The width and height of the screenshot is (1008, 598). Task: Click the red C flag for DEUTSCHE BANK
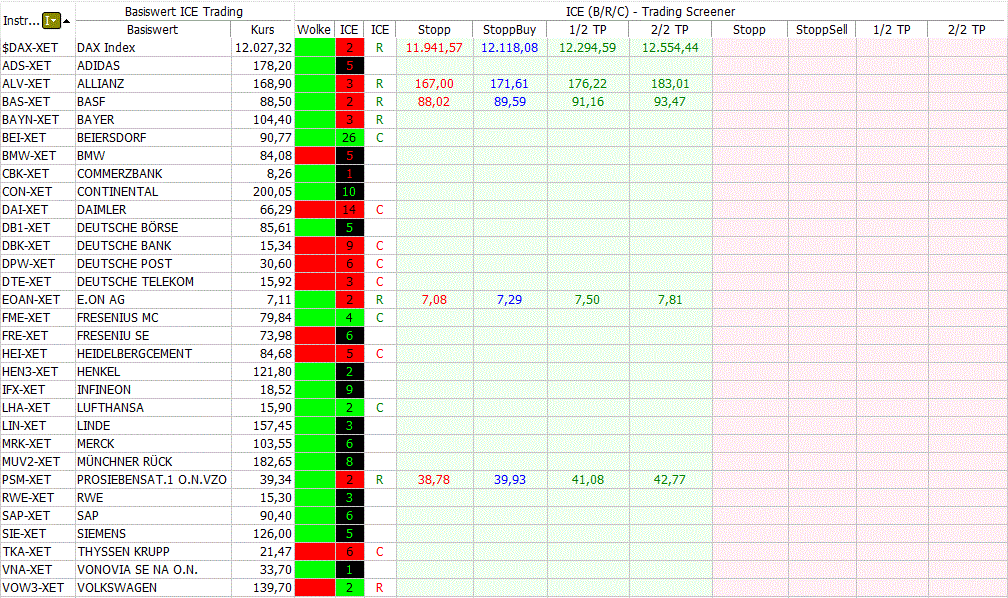[379, 246]
